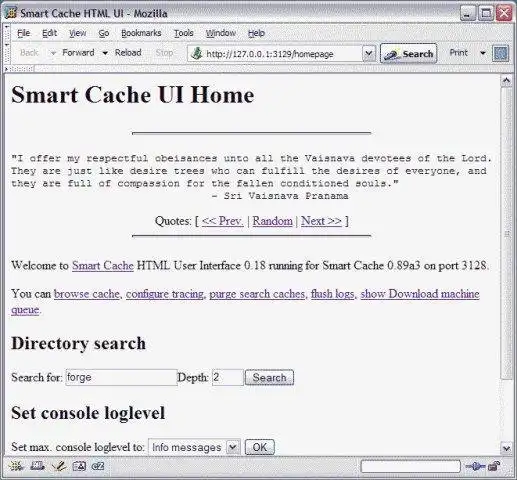
Task: Maximize the Mozilla window
Action: (486, 14)
